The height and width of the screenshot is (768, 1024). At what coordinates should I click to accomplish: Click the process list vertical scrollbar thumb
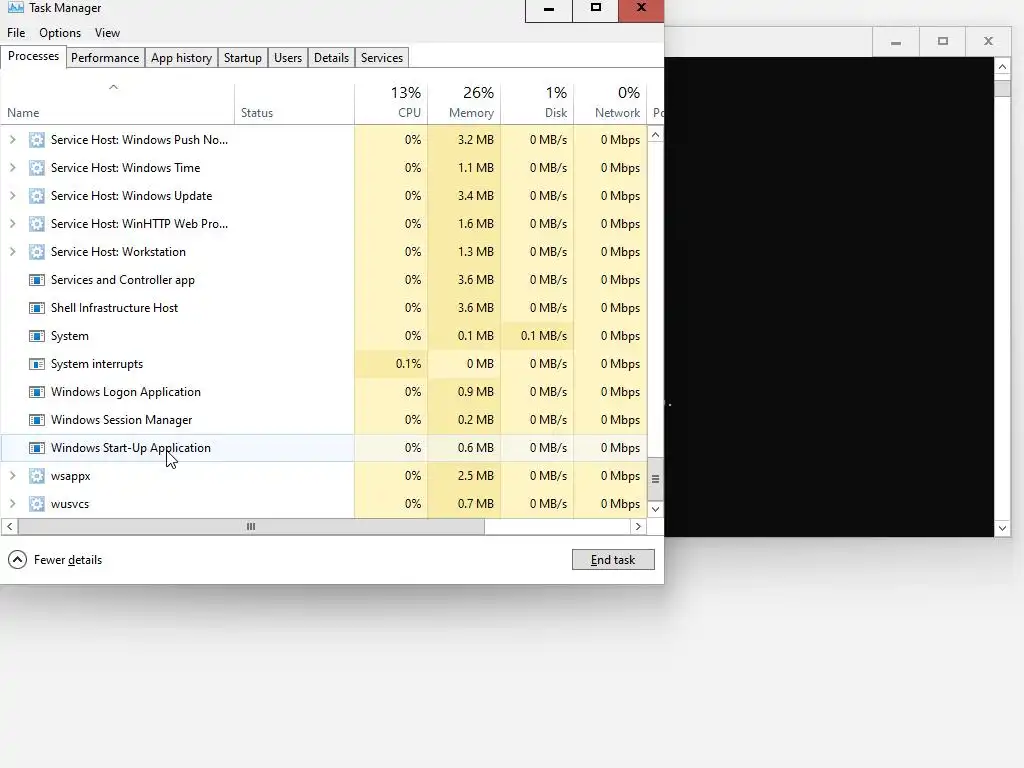(x=656, y=479)
